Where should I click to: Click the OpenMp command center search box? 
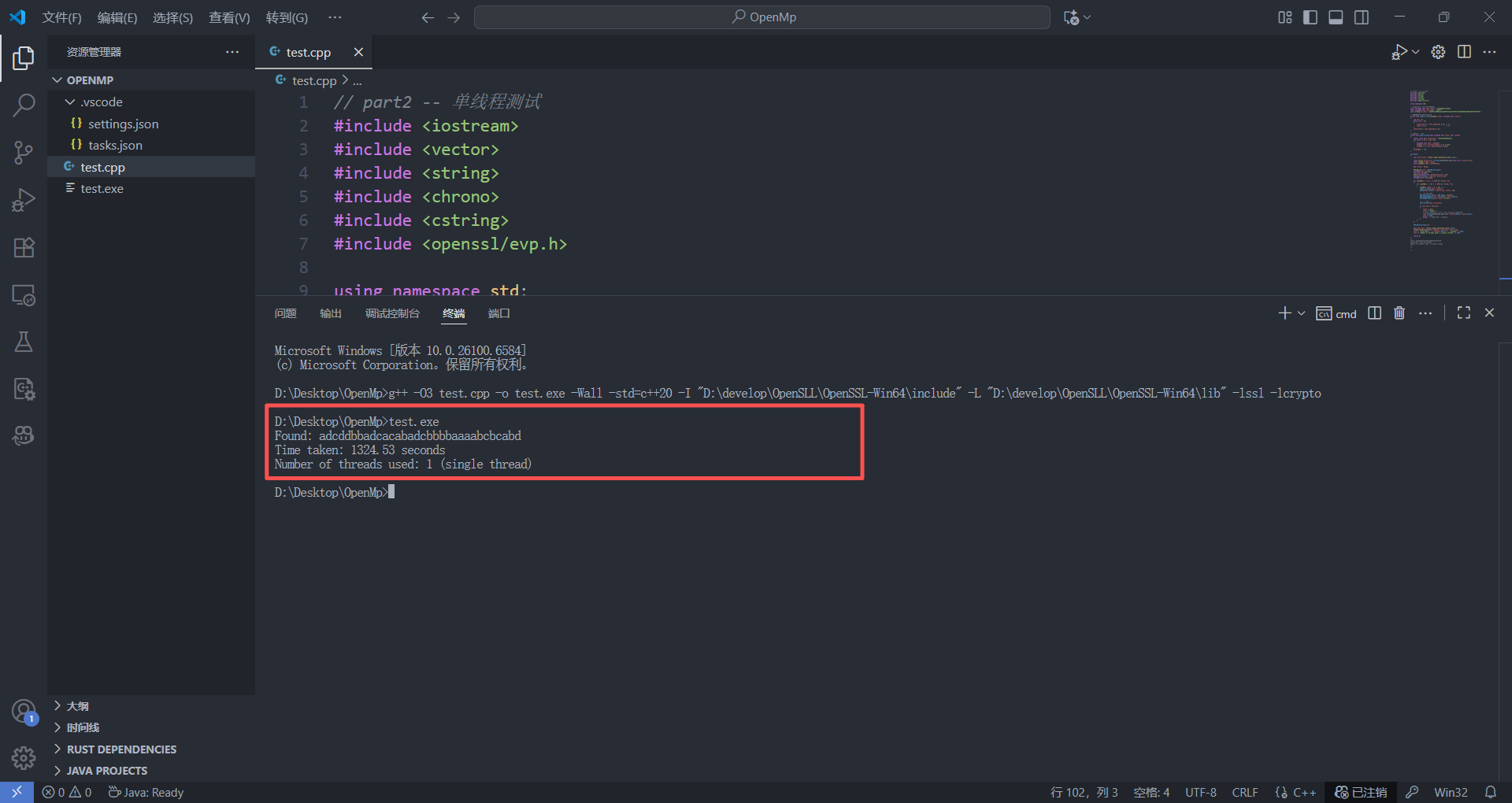[x=762, y=17]
